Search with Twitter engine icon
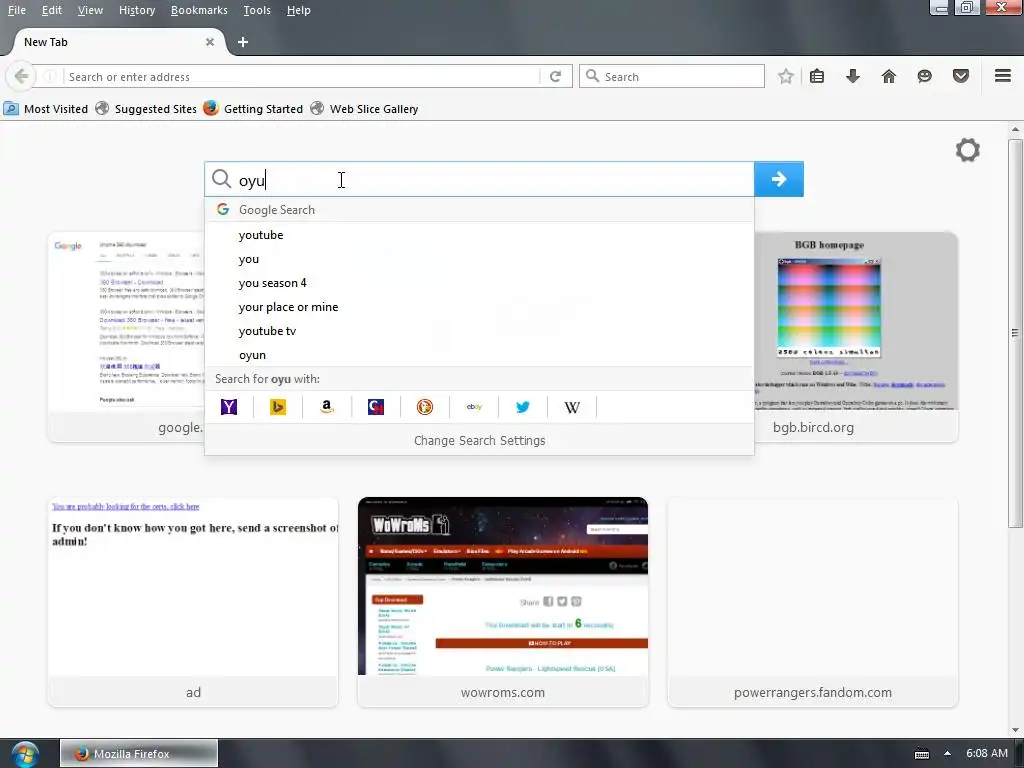 (522, 407)
